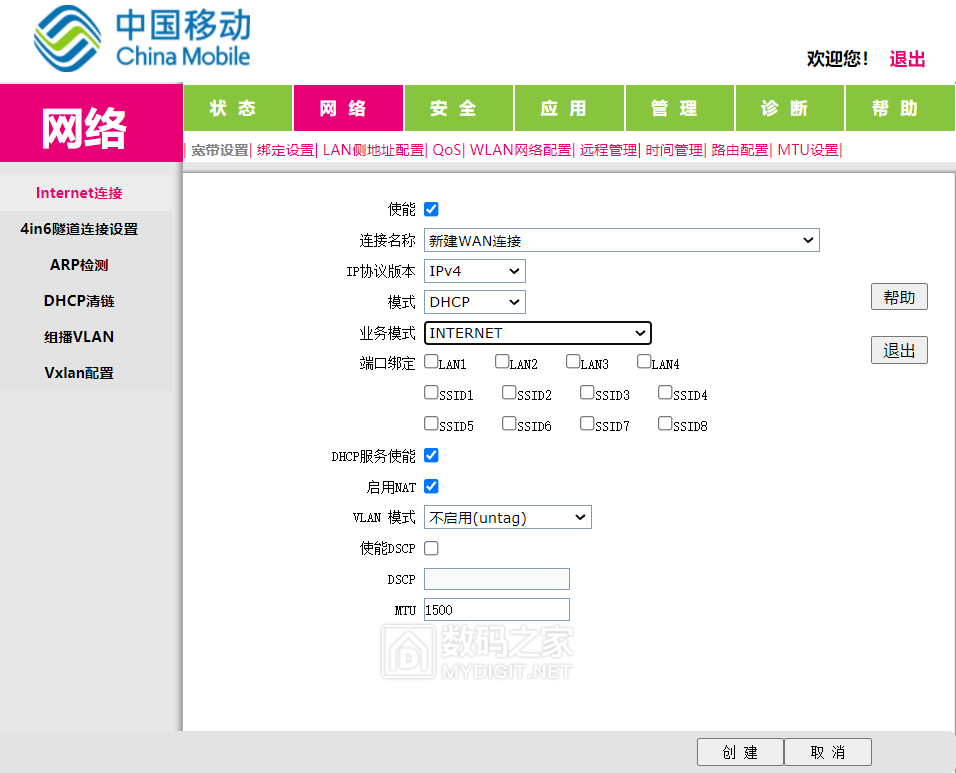The height and width of the screenshot is (773, 956).
Task: Open the QoS submenu
Action: click(447, 150)
